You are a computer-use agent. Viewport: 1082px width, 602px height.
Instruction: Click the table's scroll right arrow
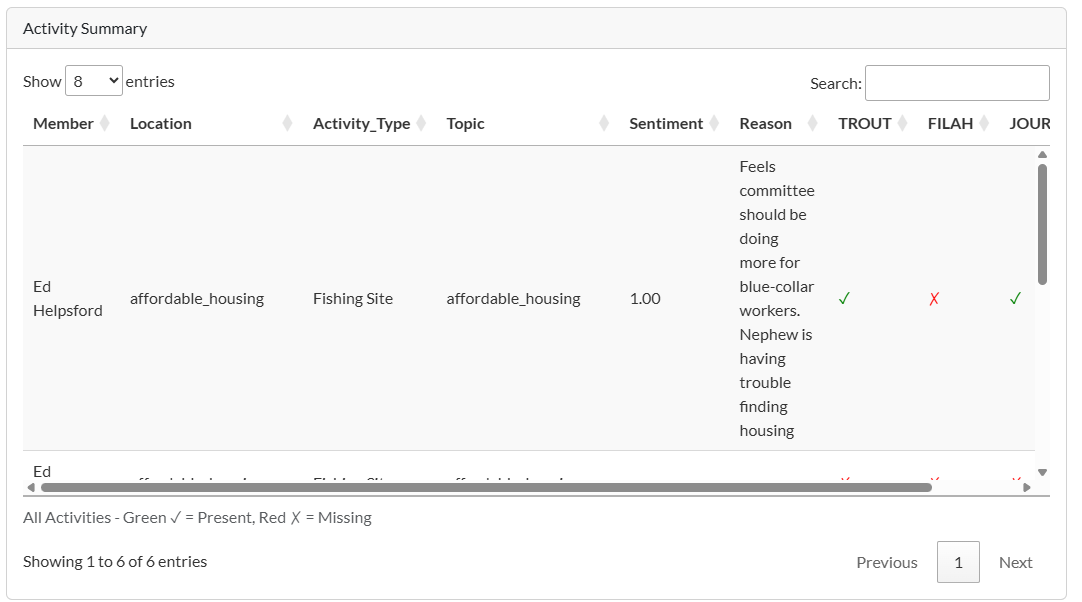[1027, 488]
